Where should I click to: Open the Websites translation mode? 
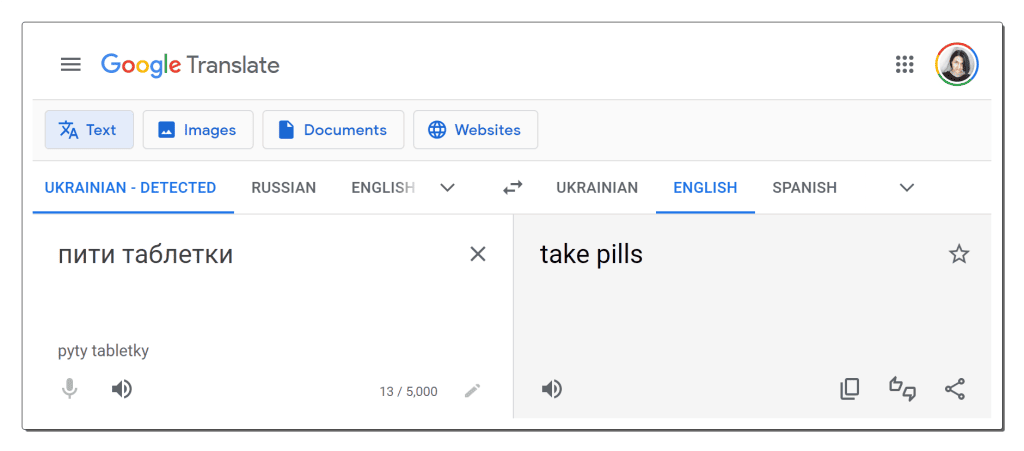475,130
